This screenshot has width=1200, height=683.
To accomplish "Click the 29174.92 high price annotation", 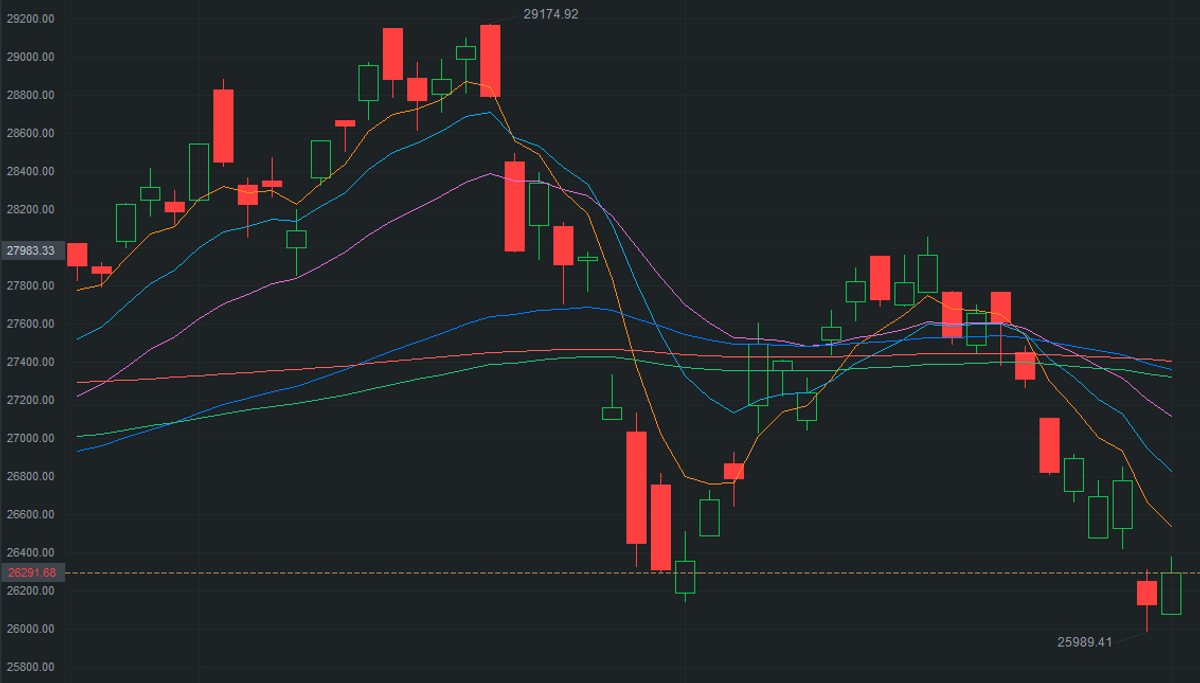I will tap(551, 14).
